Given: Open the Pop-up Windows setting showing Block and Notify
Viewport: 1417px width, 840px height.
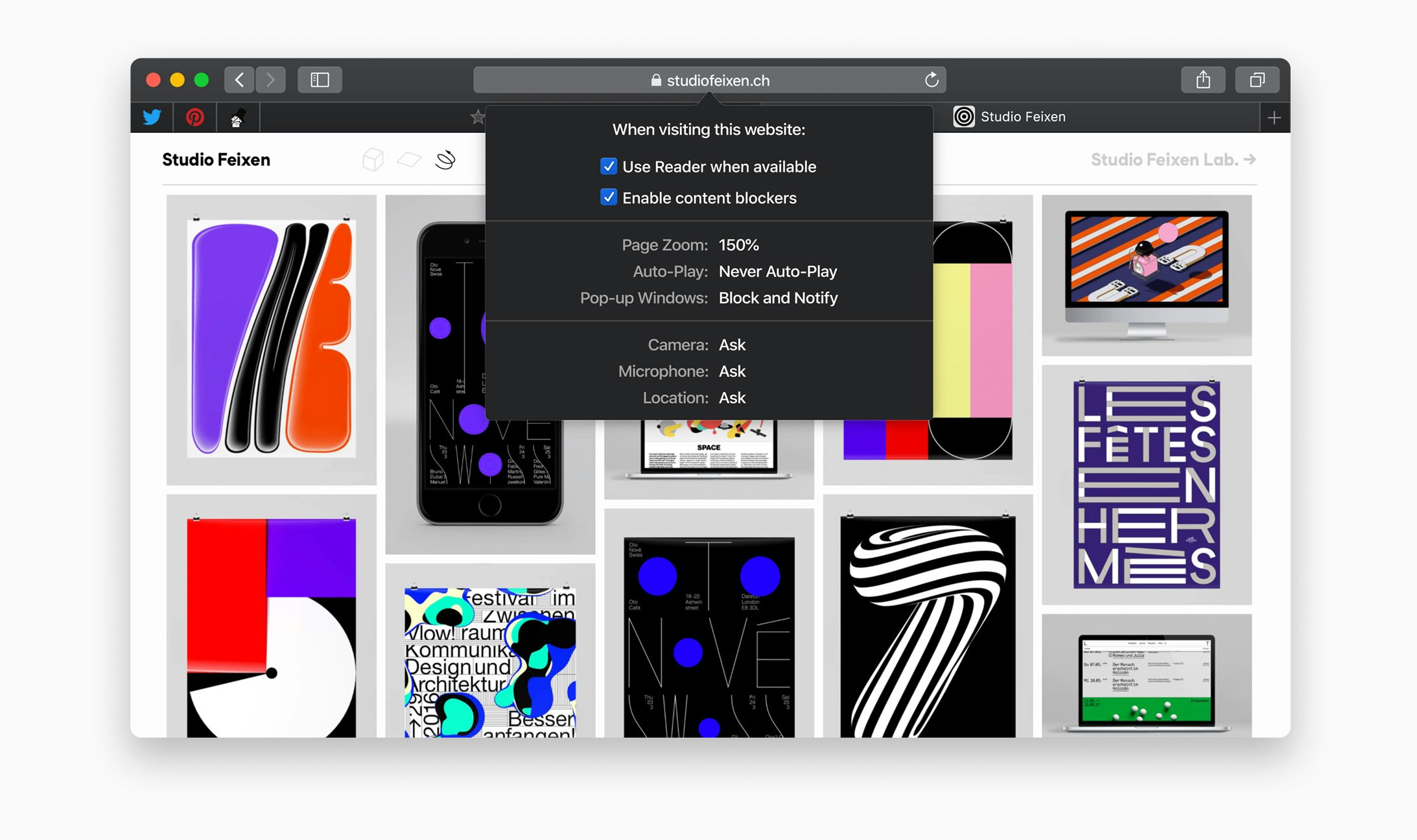Looking at the screenshot, I should [778, 298].
